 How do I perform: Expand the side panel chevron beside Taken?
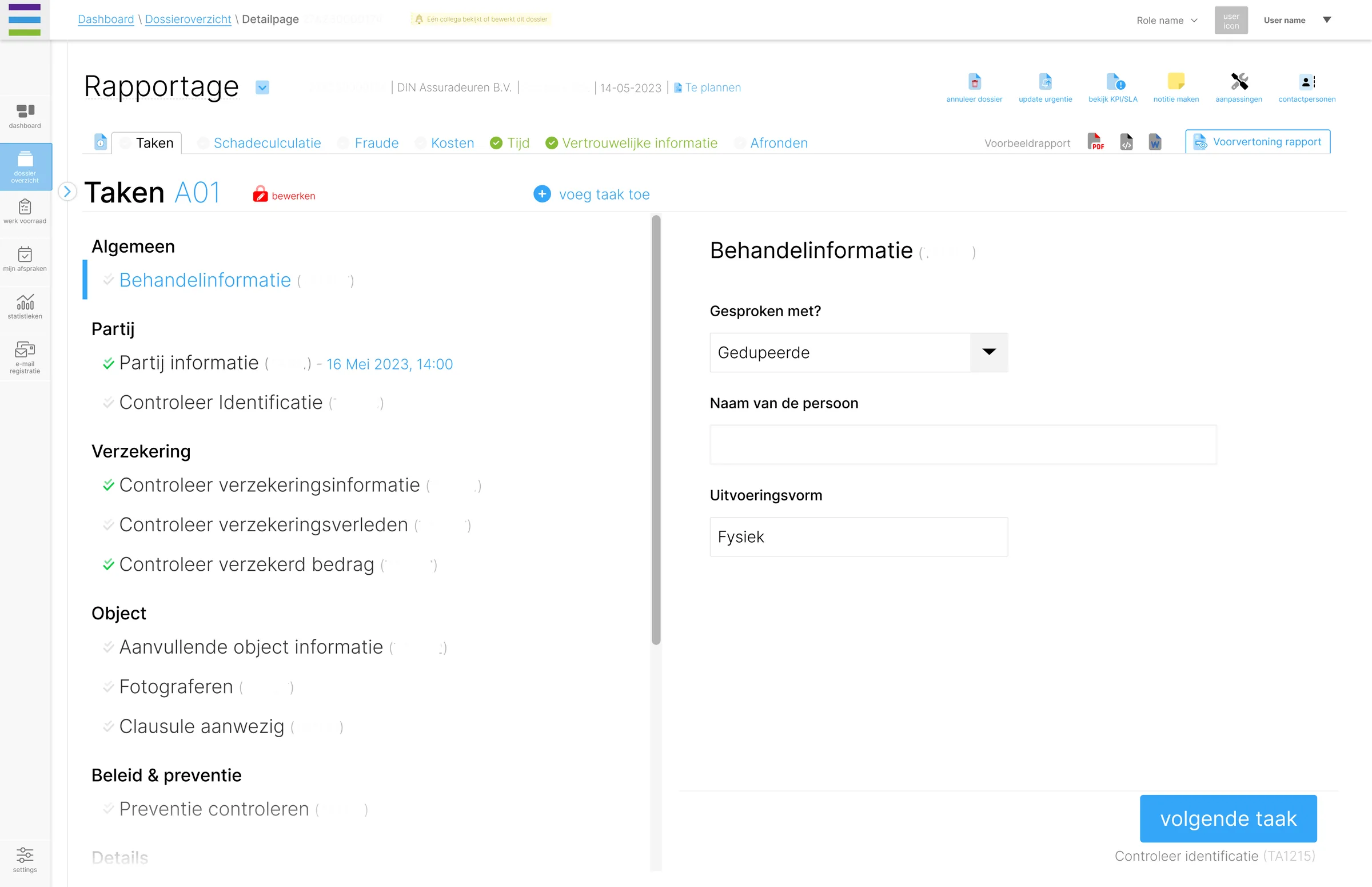click(67, 191)
